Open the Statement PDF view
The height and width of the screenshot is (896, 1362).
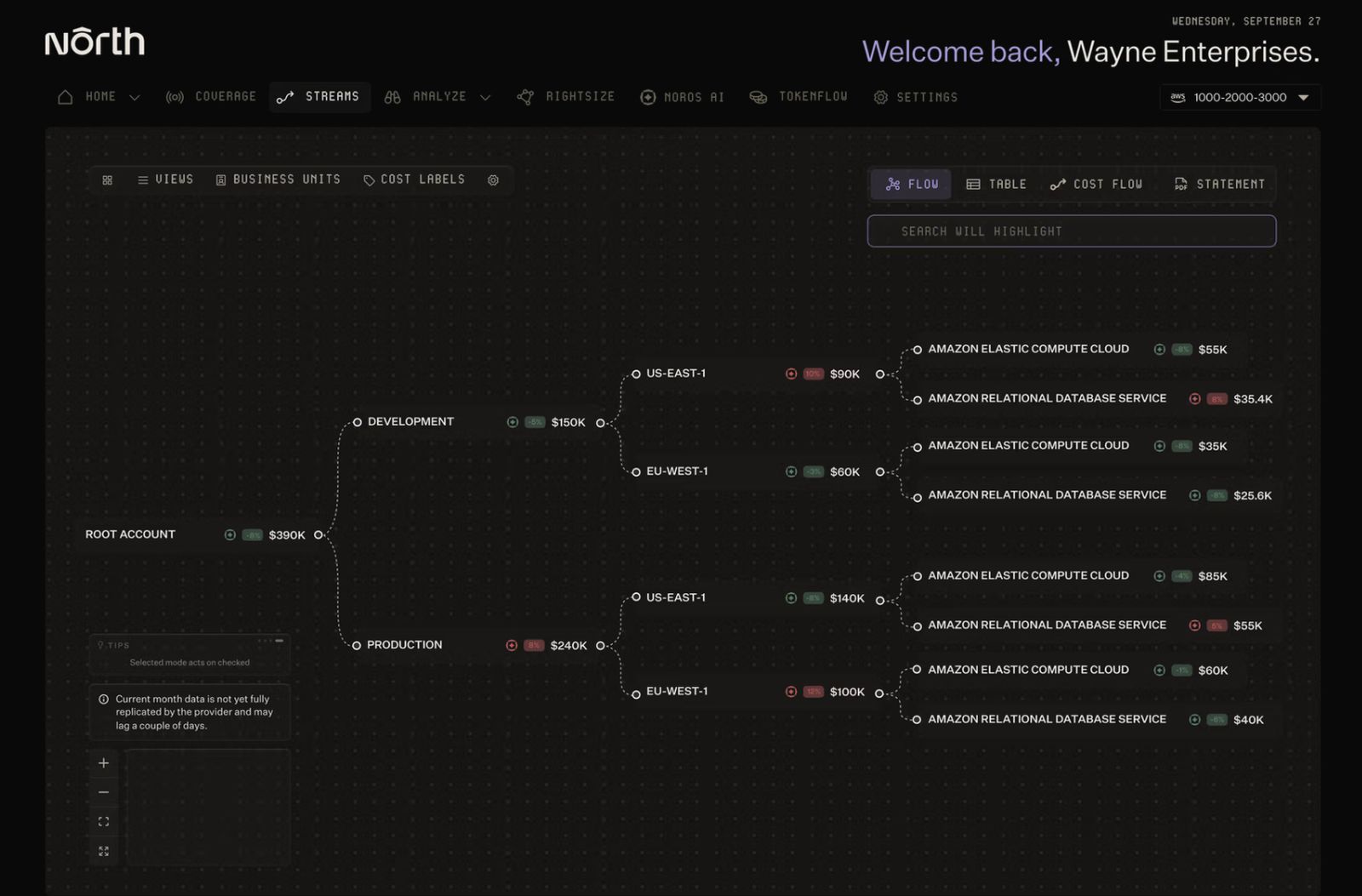point(1219,184)
